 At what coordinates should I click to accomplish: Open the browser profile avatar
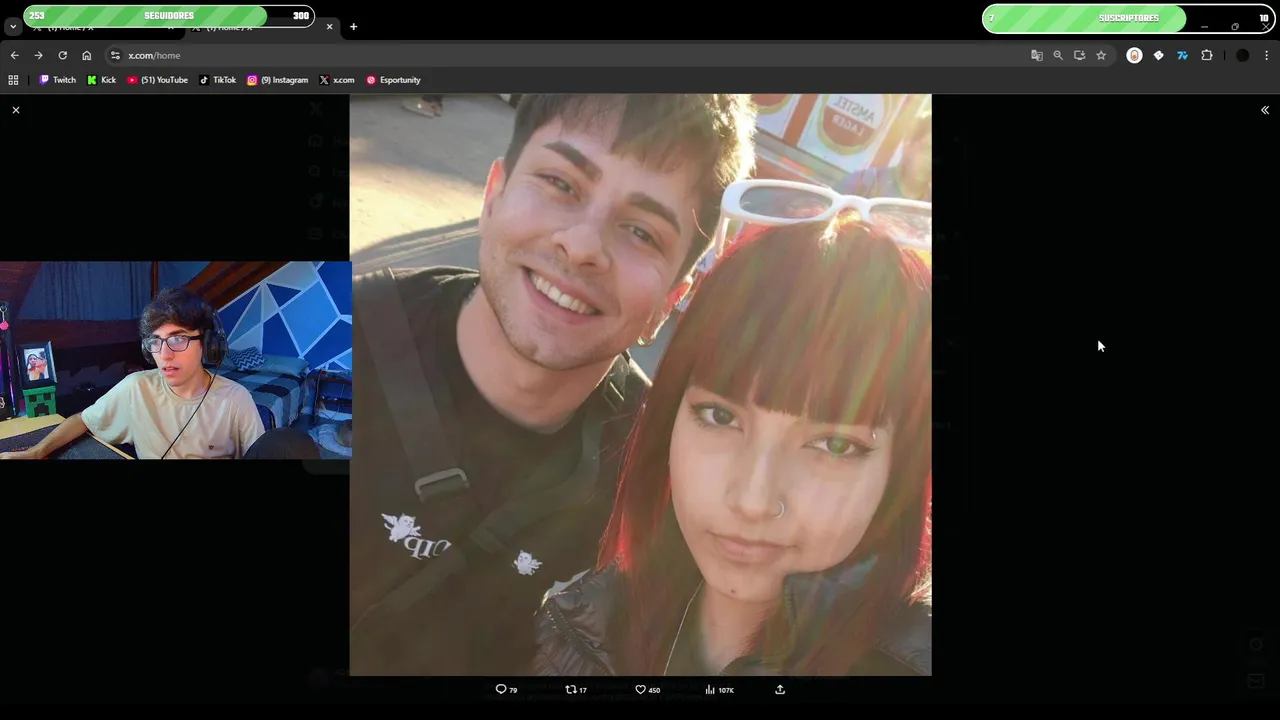pyautogui.click(x=1242, y=55)
